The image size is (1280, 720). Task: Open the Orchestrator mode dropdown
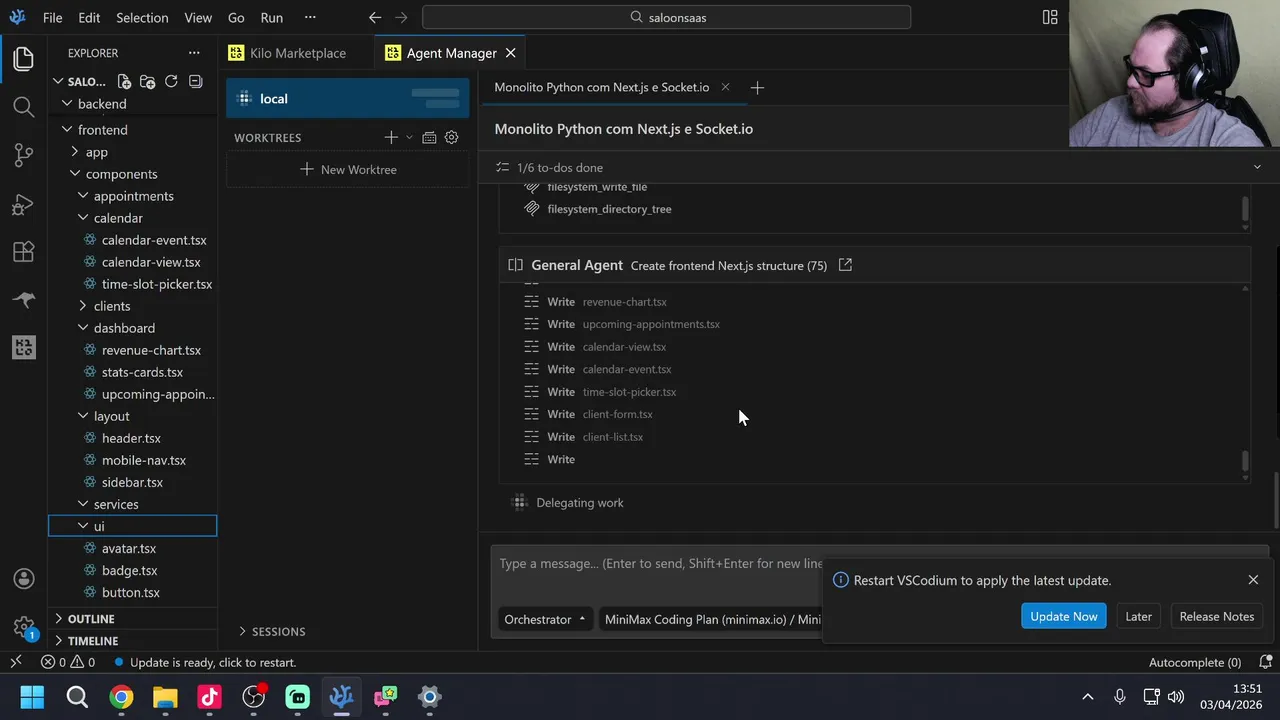pos(544,619)
